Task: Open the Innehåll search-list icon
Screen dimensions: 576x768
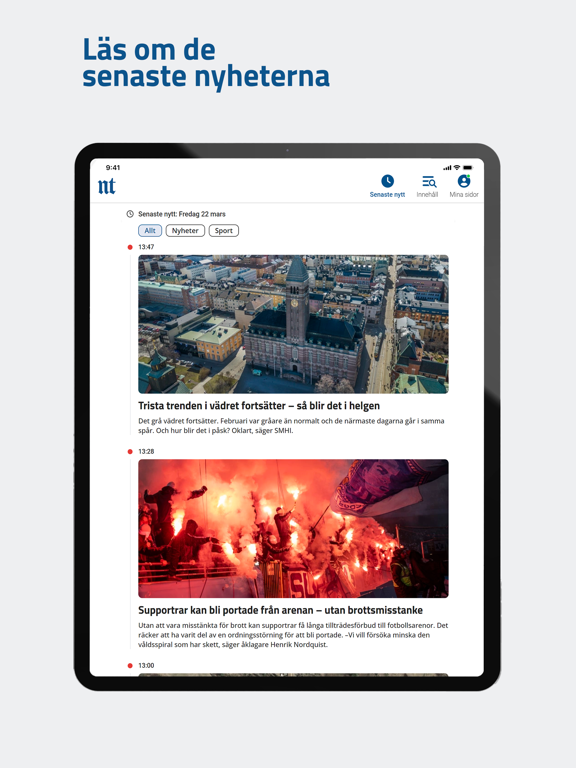Action: [x=429, y=181]
